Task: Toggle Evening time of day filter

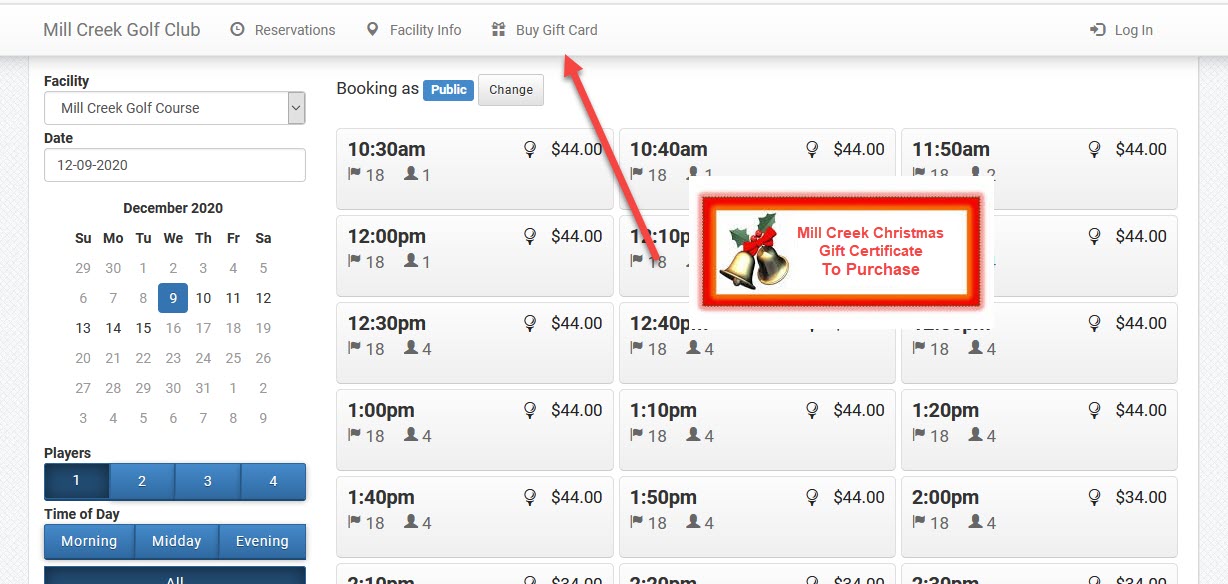Action: (x=262, y=541)
